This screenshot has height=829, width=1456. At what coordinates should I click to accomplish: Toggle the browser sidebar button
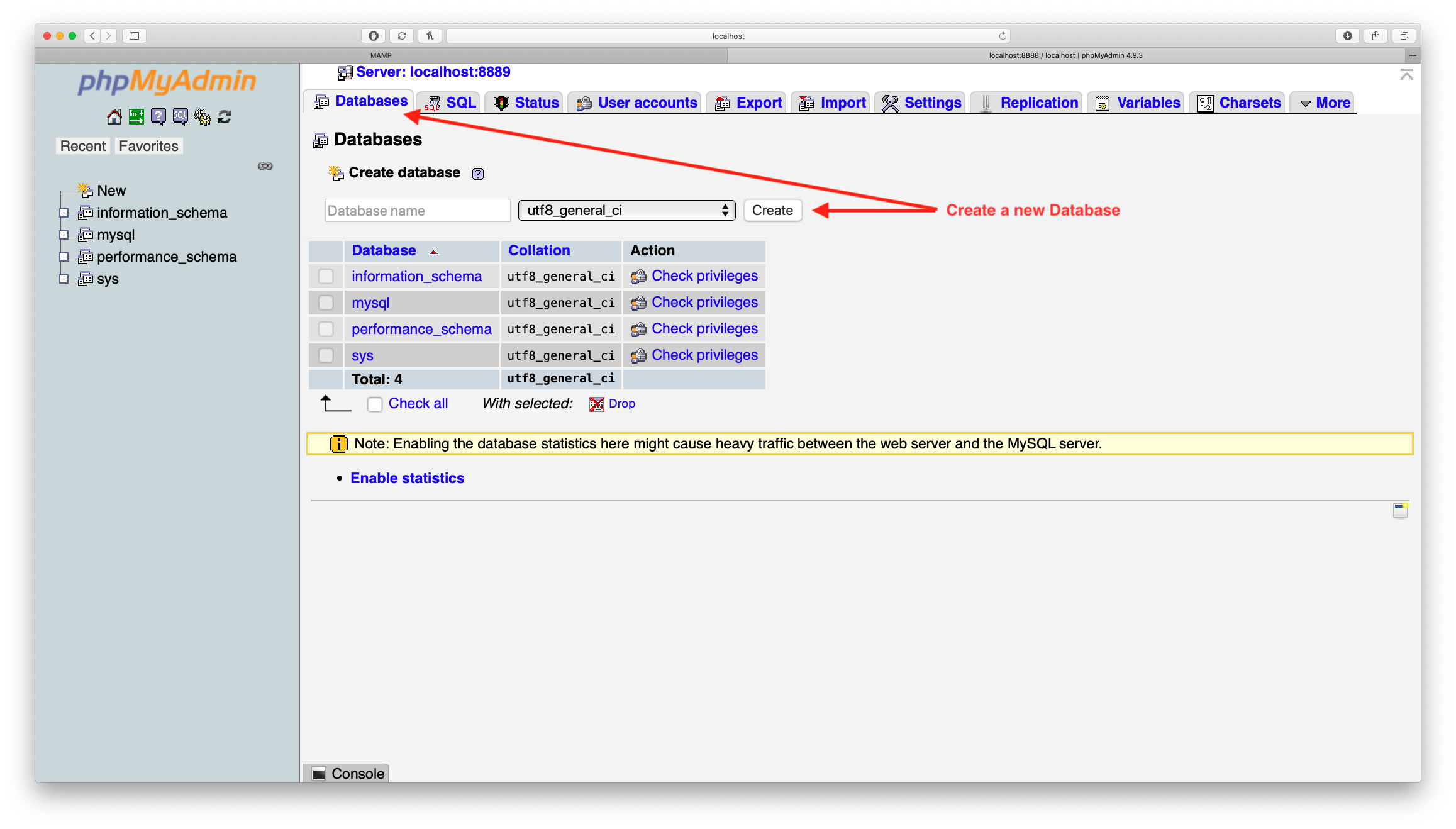click(134, 36)
